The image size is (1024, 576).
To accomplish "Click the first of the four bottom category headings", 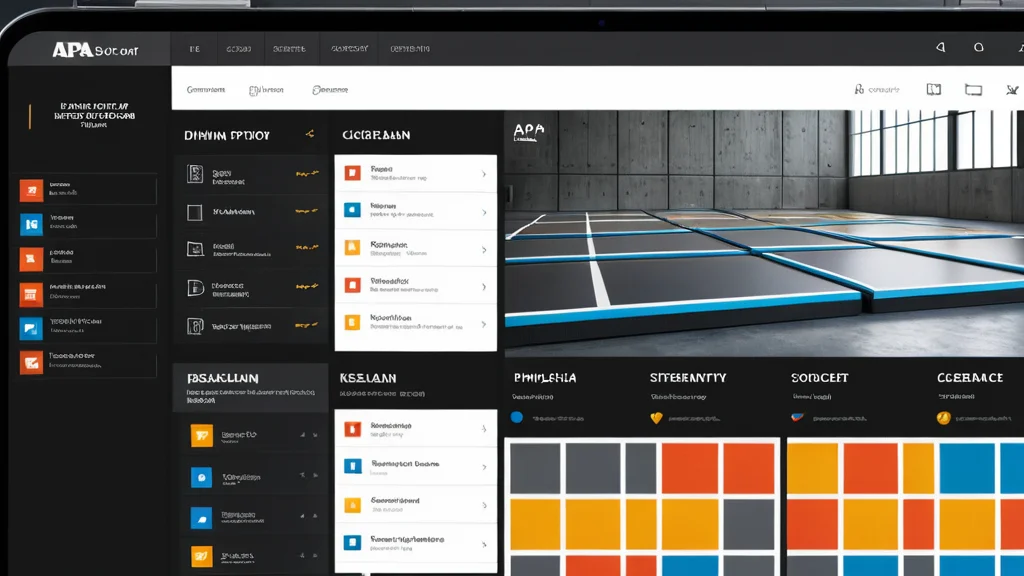I will pyautogui.click(x=545, y=377).
